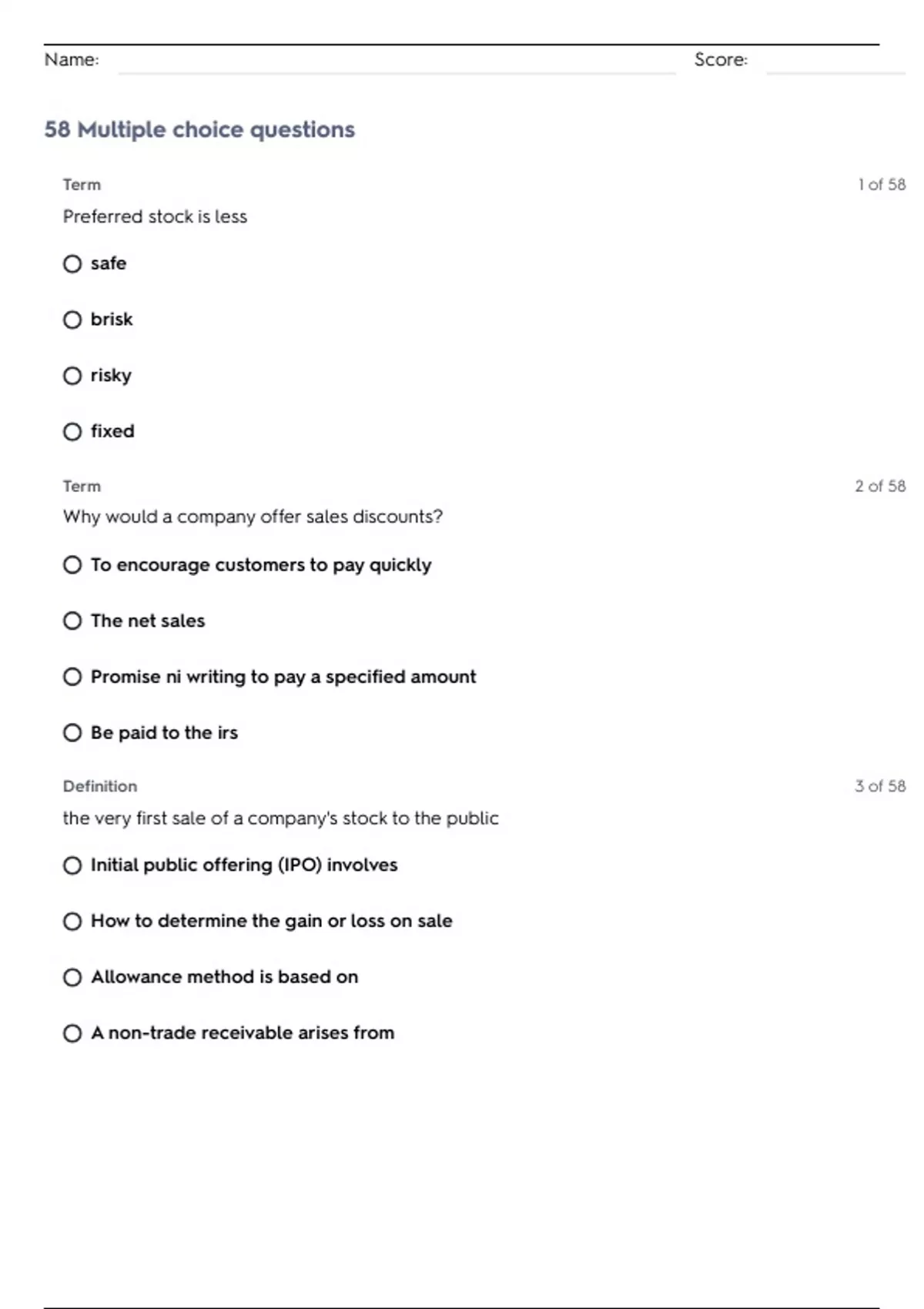This screenshot has height=1309, width=924.
Task: Click the 'Definition' label above question three
Action: click(x=100, y=786)
